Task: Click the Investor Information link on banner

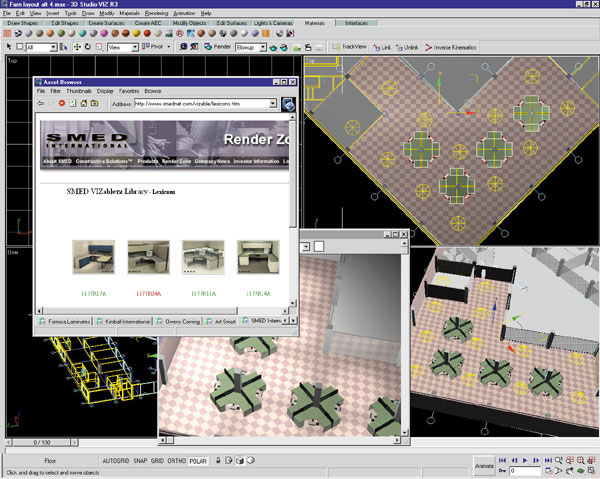Action: (256, 161)
